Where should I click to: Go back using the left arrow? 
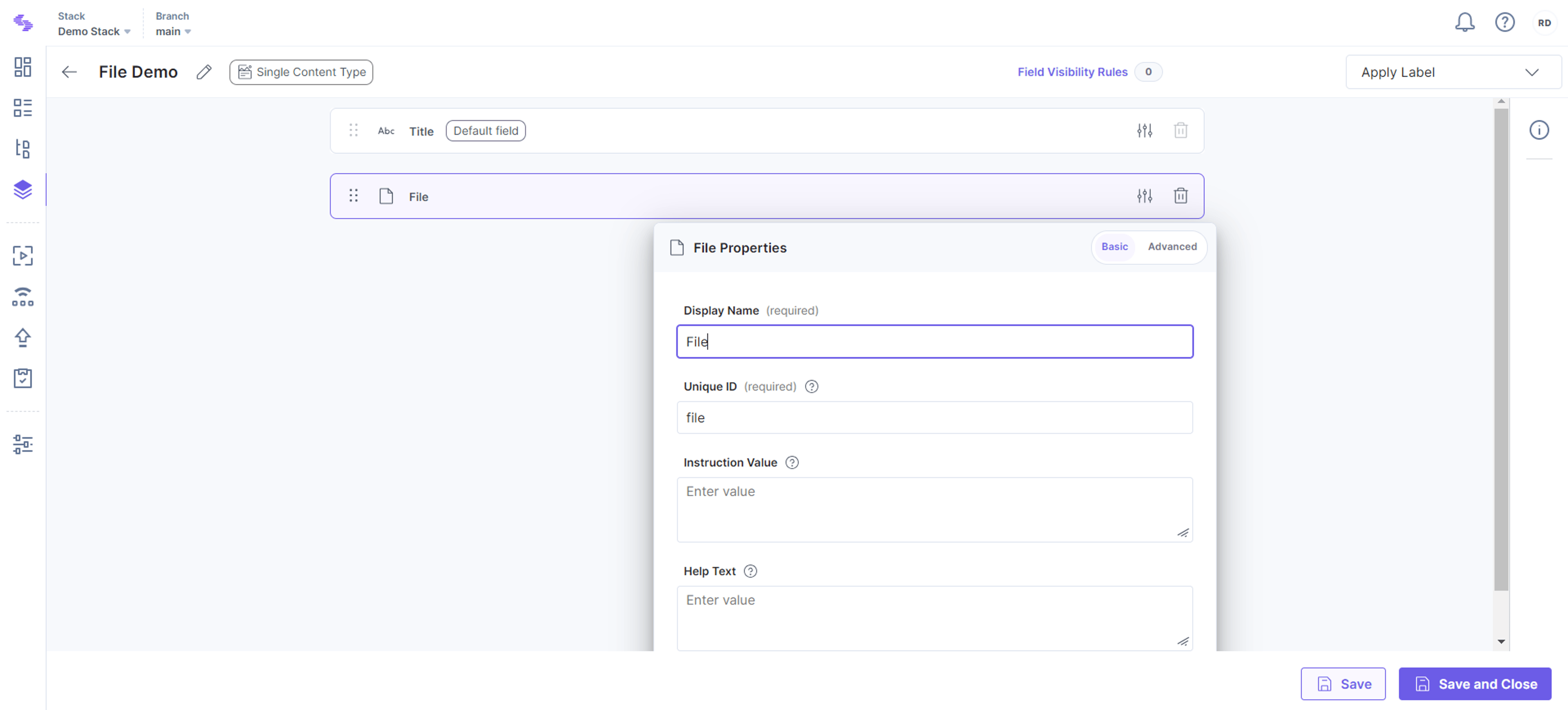pos(69,72)
